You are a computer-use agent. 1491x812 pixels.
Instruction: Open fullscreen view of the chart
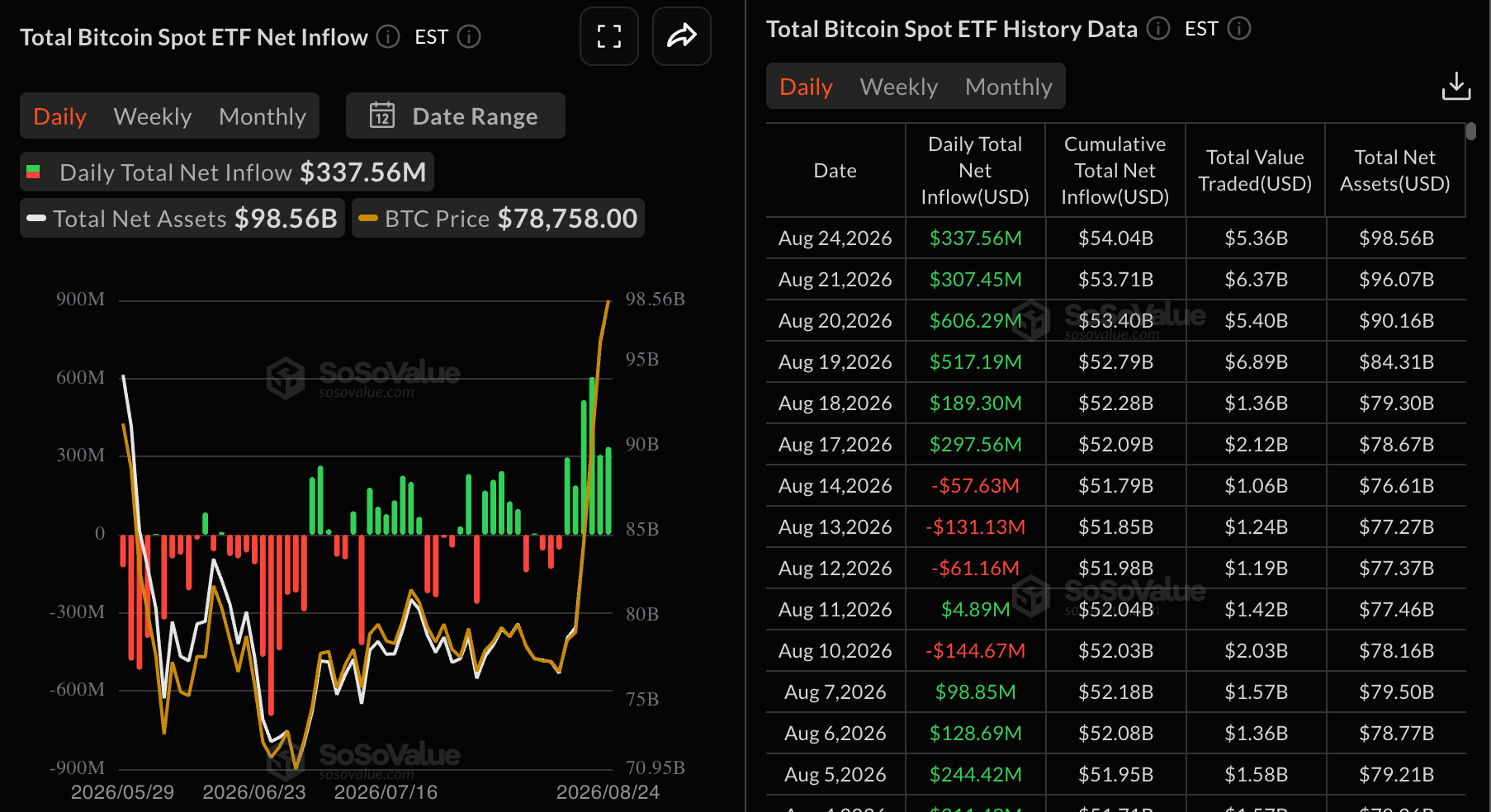tap(608, 36)
